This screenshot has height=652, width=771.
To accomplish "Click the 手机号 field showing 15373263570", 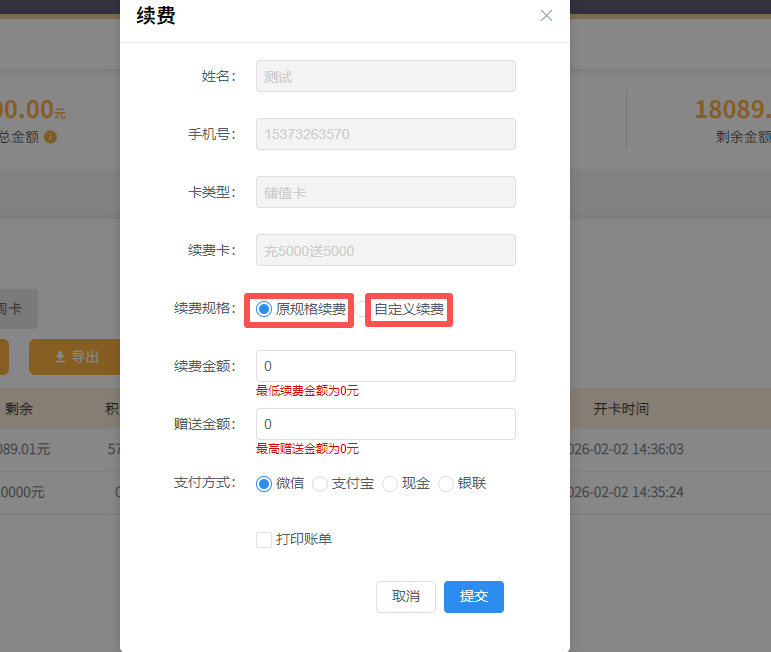I will coord(386,134).
